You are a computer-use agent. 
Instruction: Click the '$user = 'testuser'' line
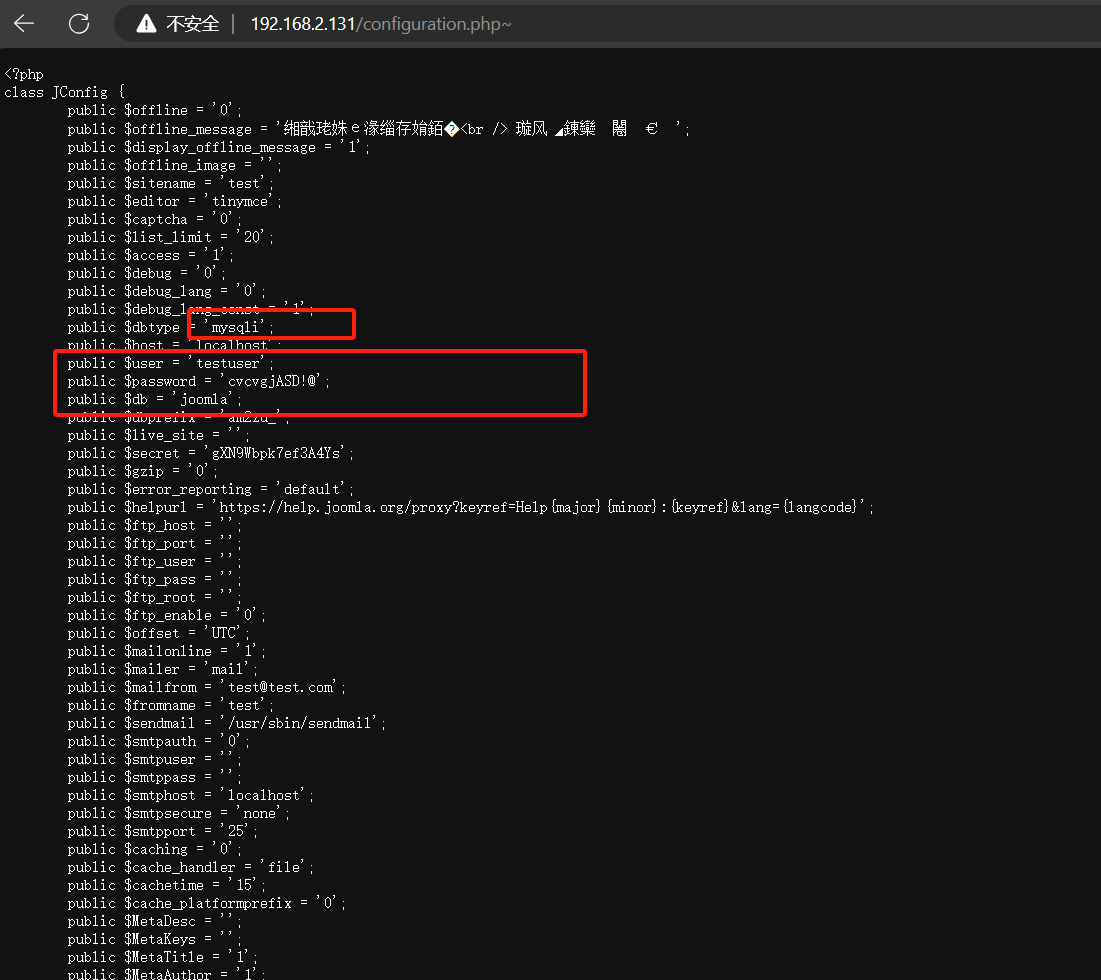click(171, 363)
